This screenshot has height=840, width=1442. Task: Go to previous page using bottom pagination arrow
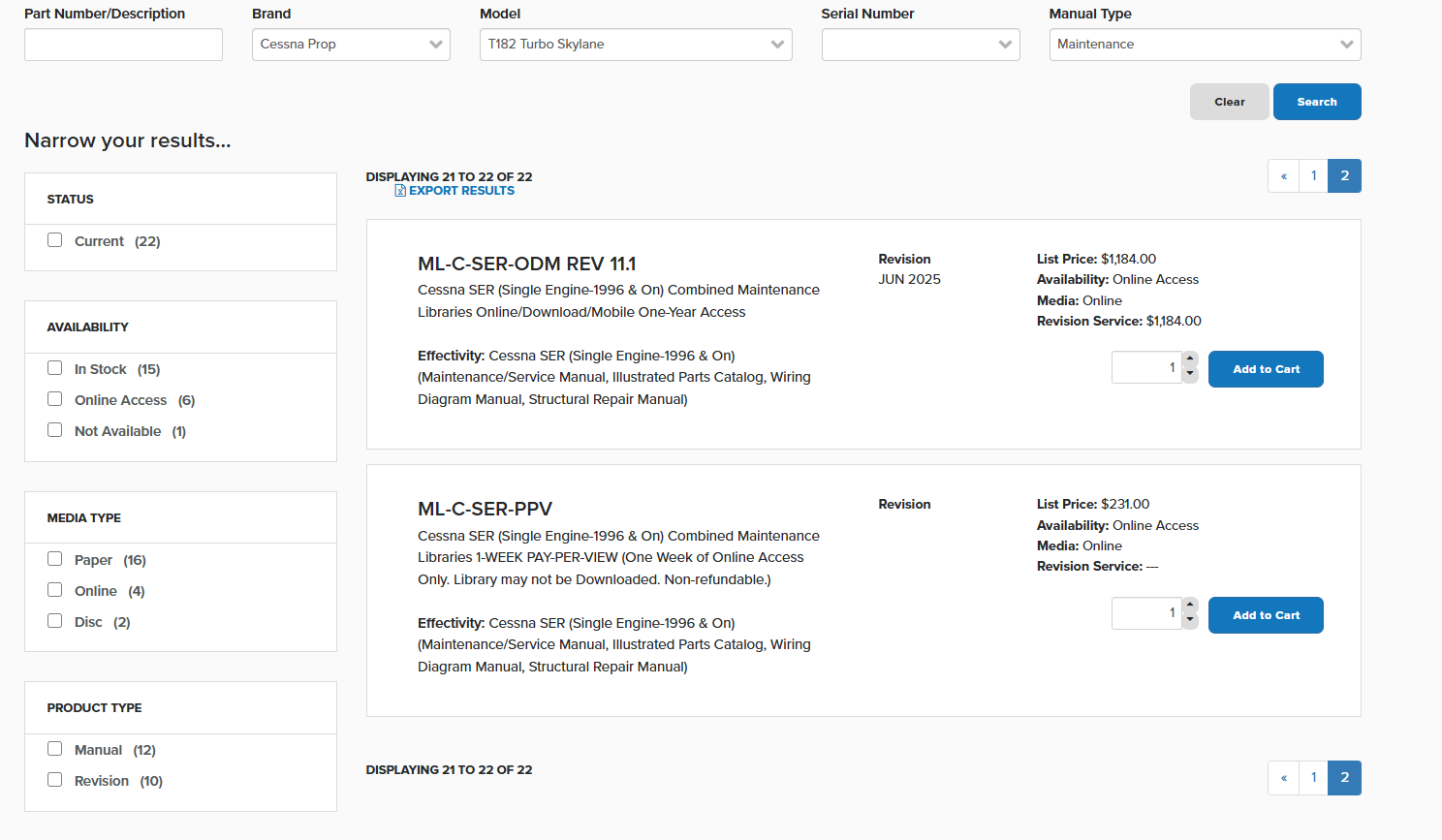(1283, 778)
